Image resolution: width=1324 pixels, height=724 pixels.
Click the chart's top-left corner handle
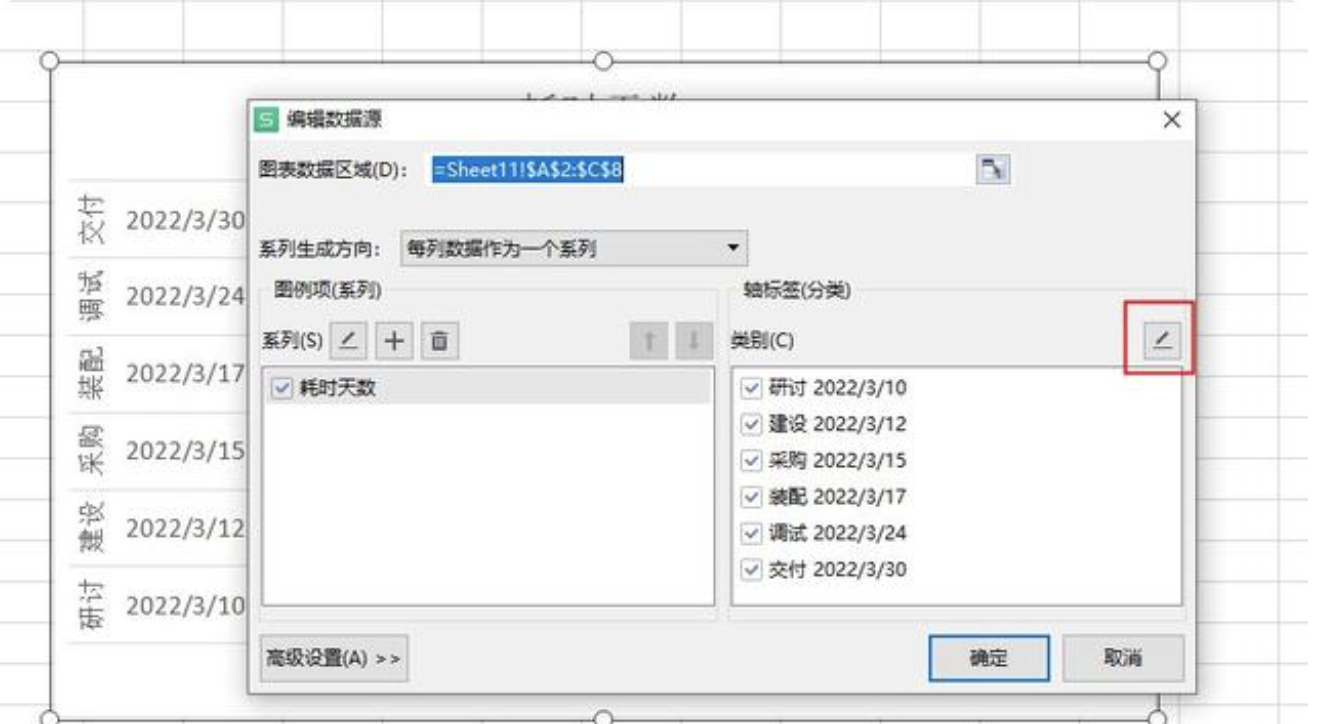coord(48,61)
